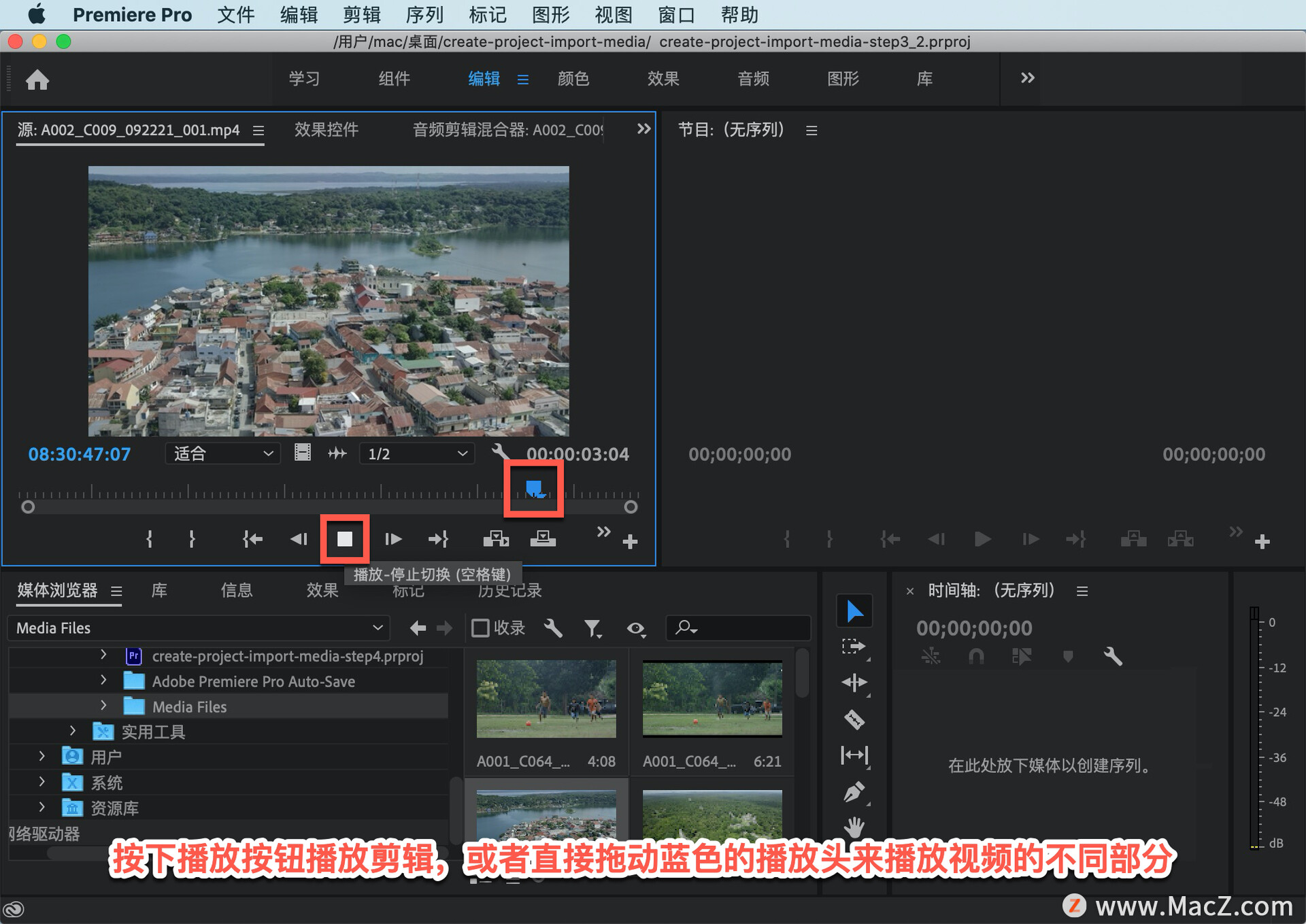Show more workspaces overflow chevron

1027,78
